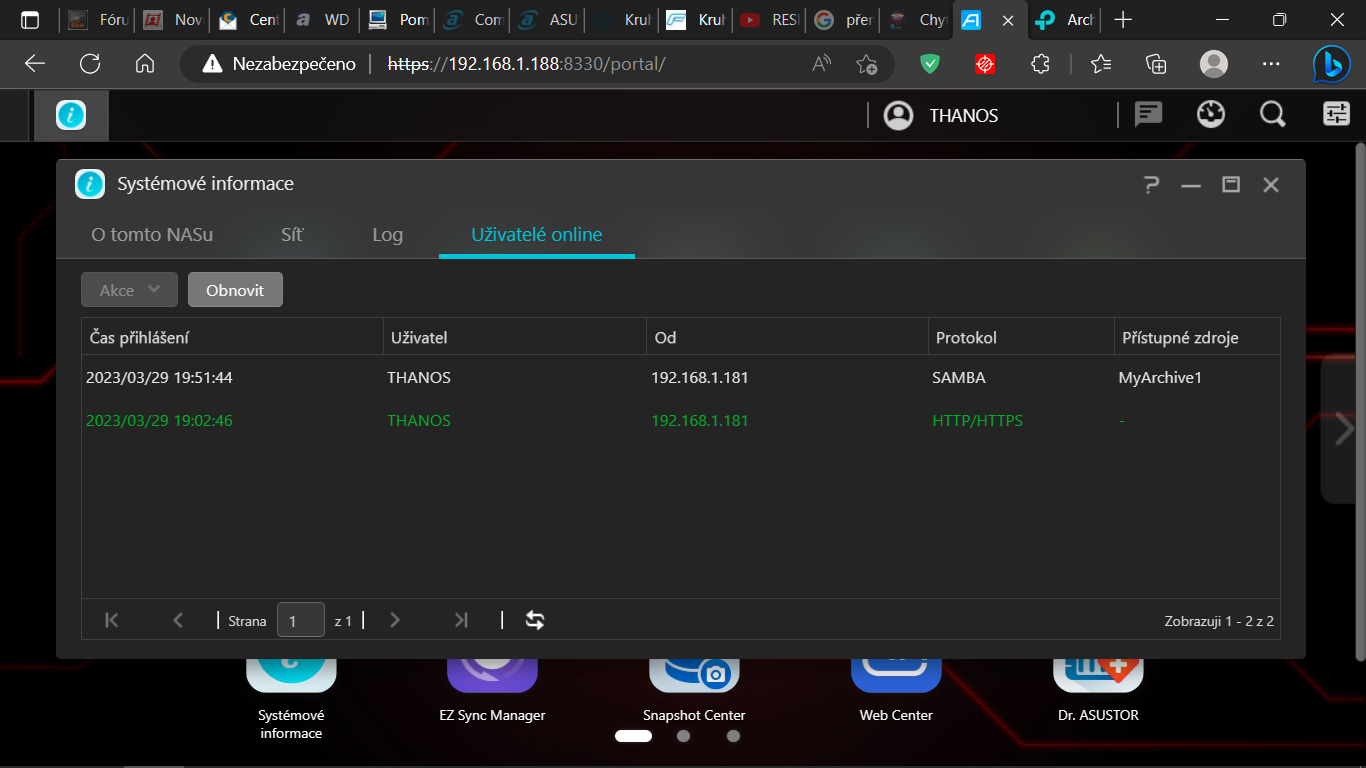The image size is (1366, 768).
Task: Switch to the RESI browser tab
Action: click(771, 20)
